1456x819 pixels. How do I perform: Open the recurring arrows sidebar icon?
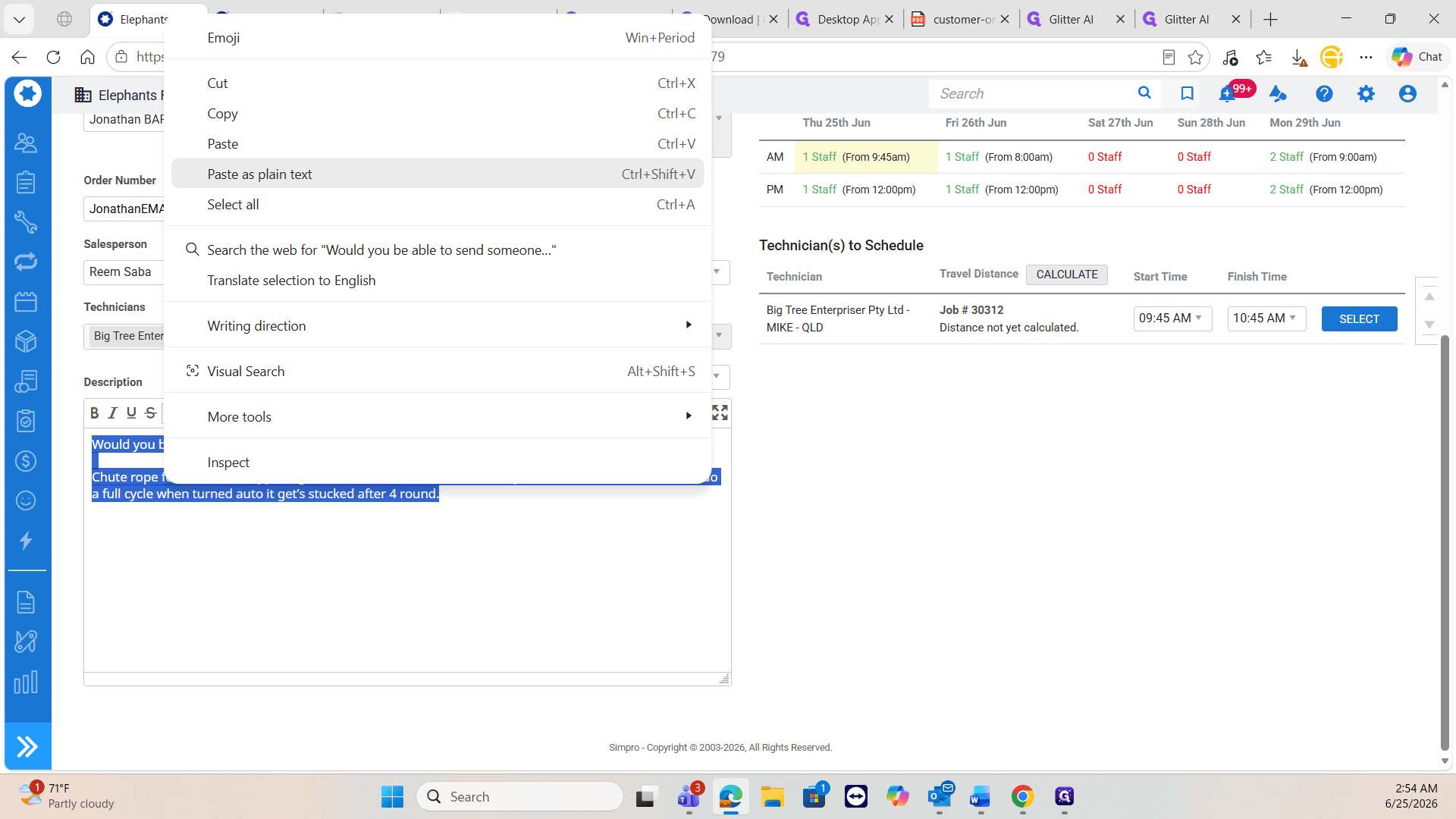(x=26, y=262)
